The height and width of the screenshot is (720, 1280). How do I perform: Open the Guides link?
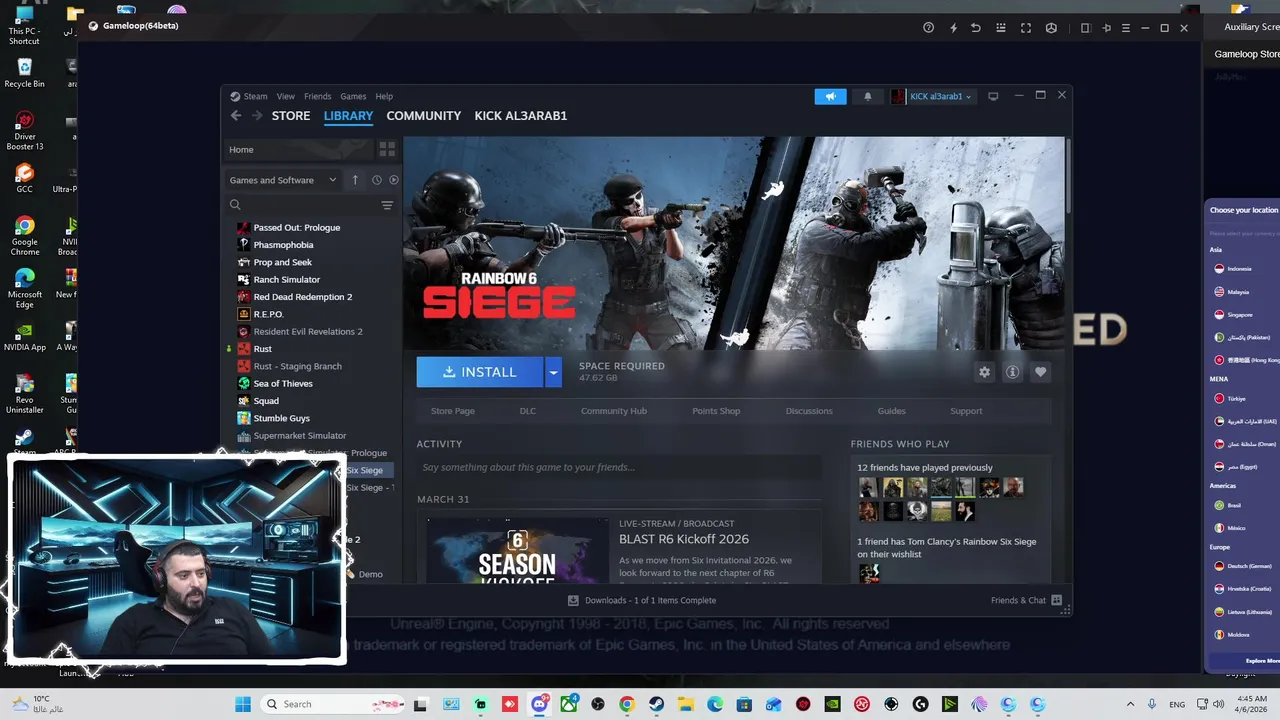(x=892, y=411)
